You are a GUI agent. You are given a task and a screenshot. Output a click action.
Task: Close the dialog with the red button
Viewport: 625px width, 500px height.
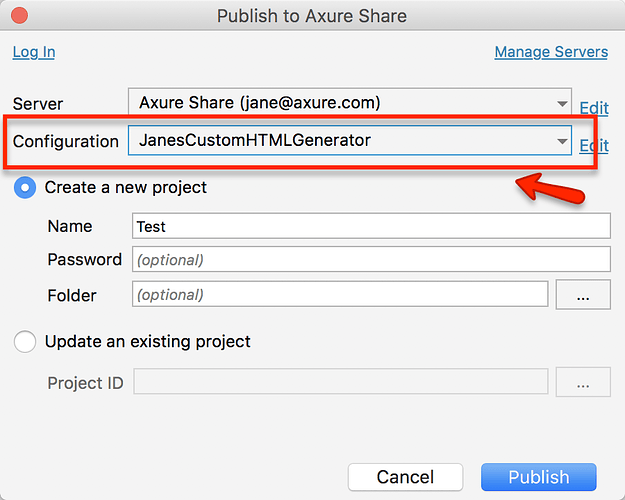19,16
